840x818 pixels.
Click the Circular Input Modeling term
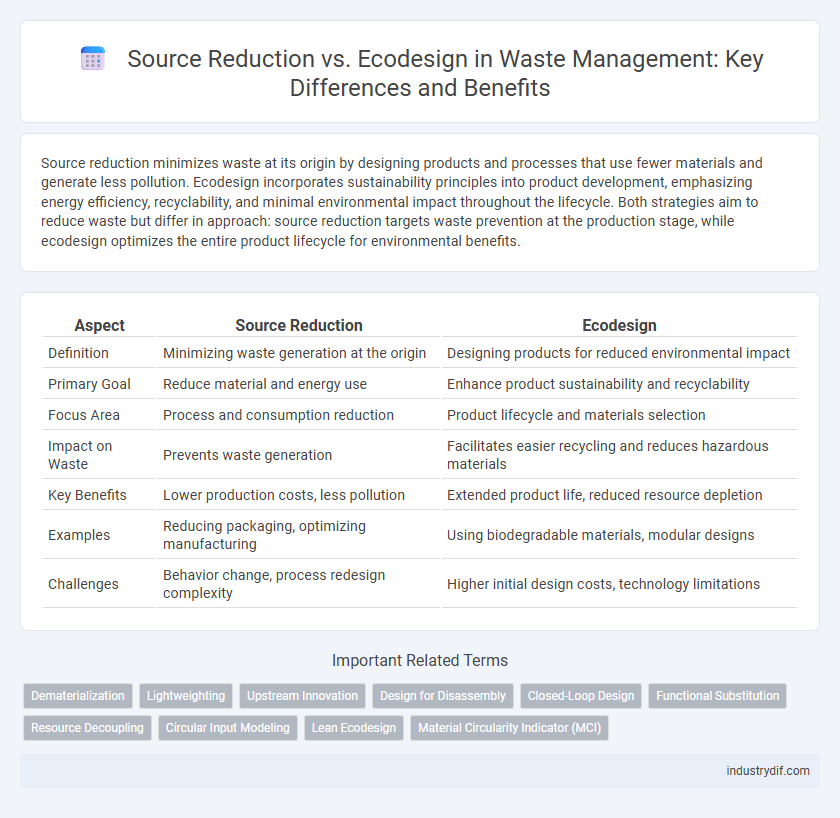pos(227,728)
